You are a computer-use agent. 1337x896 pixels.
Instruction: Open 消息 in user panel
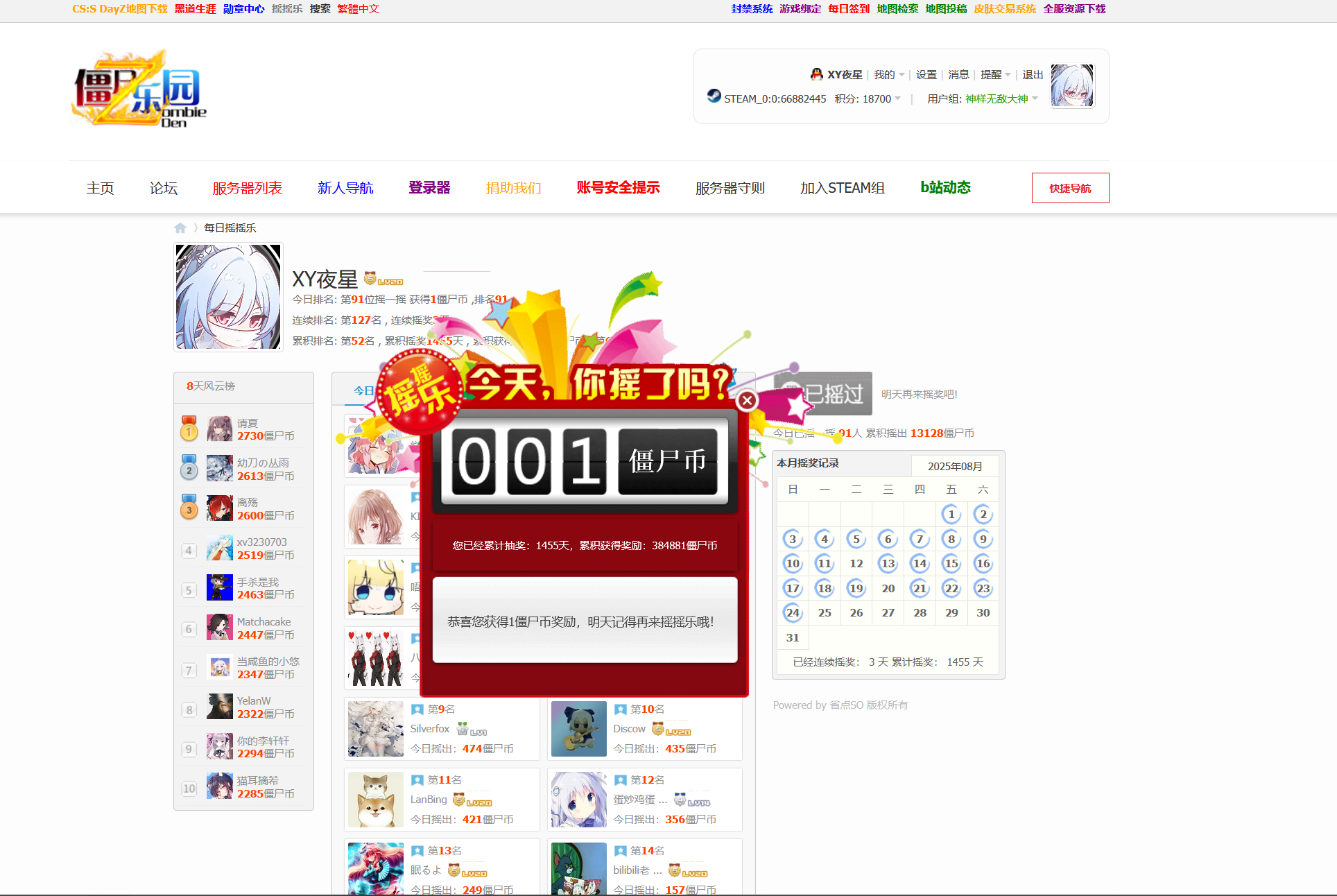point(958,74)
